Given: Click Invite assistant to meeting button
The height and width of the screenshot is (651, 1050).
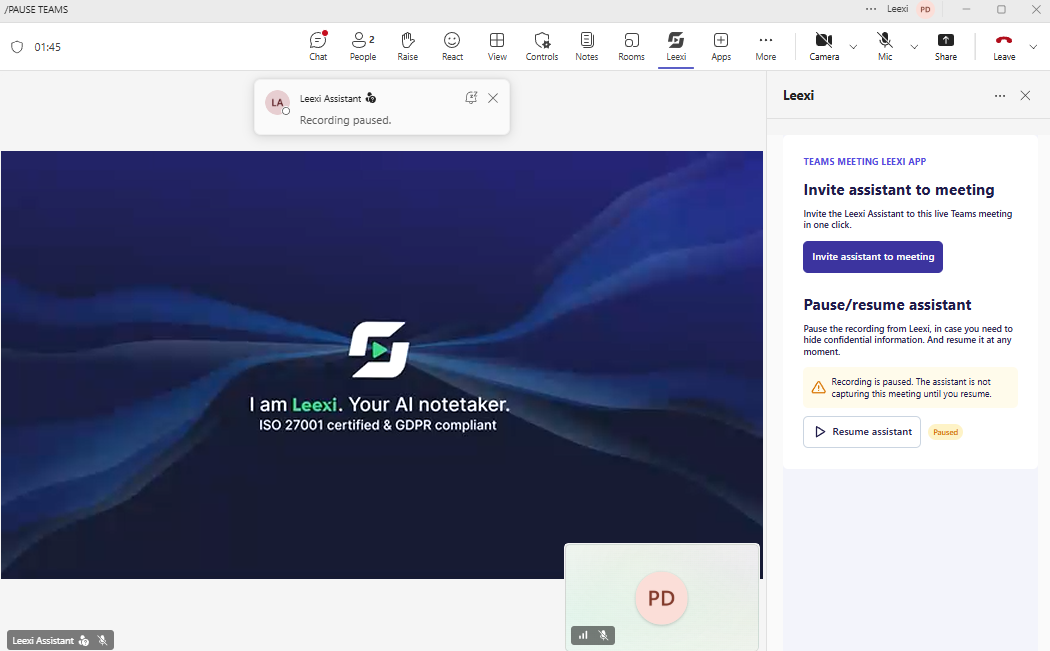Looking at the screenshot, I should pos(873,257).
